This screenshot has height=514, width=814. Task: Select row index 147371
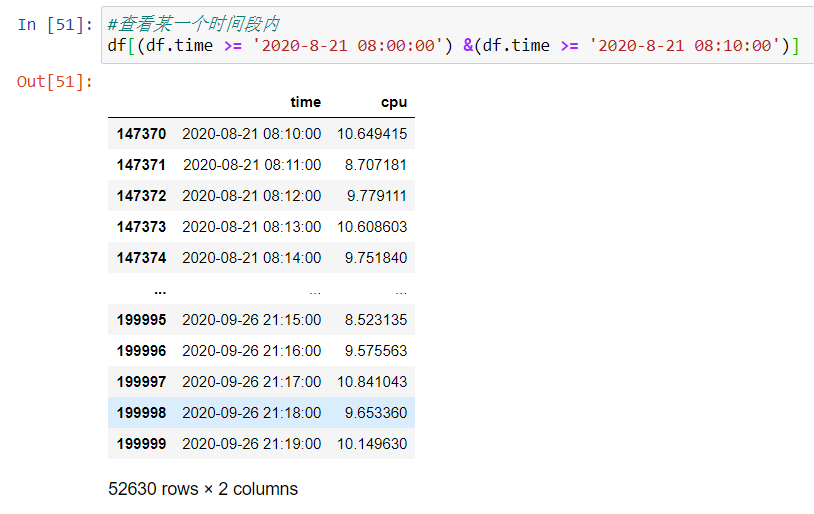click(141, 165)
